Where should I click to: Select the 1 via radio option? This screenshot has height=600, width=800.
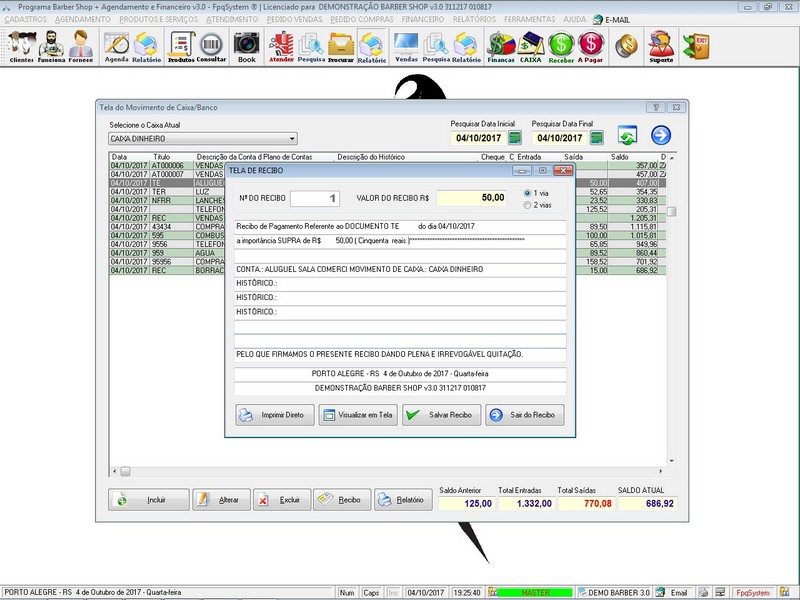pyautogui.click(x=529, y=193)
